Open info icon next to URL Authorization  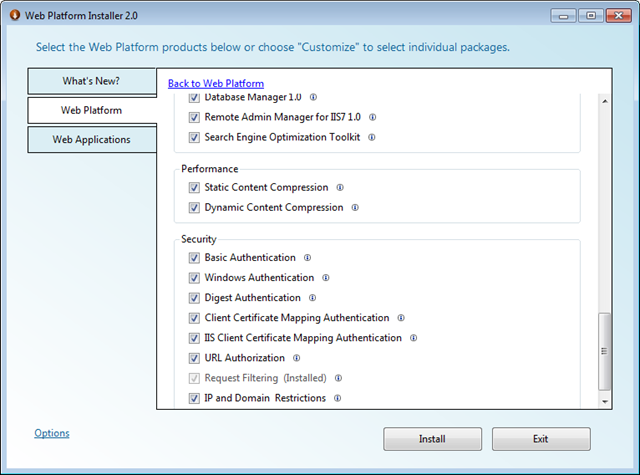[x=296, y=358]
